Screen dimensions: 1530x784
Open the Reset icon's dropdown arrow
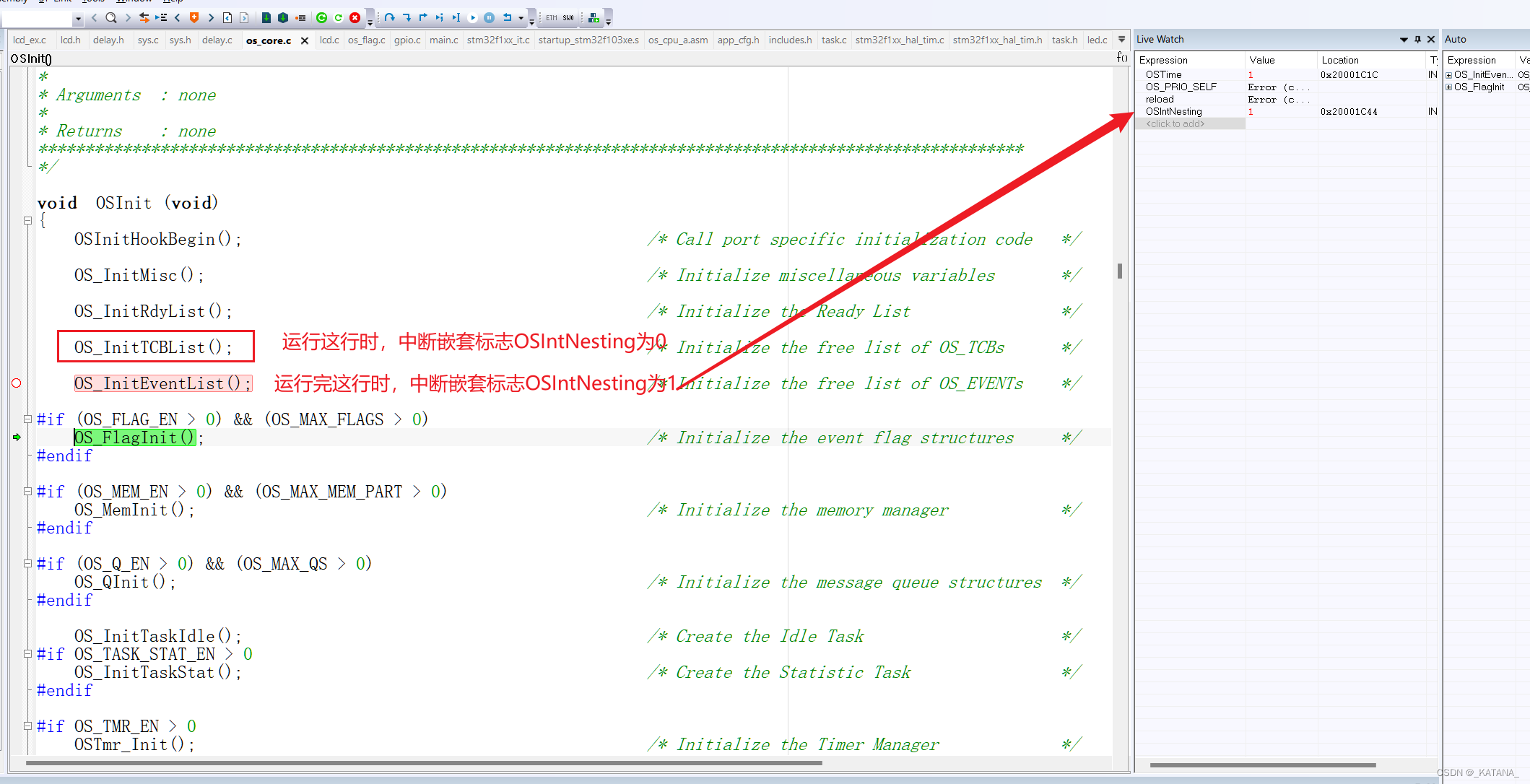point(521,18)
